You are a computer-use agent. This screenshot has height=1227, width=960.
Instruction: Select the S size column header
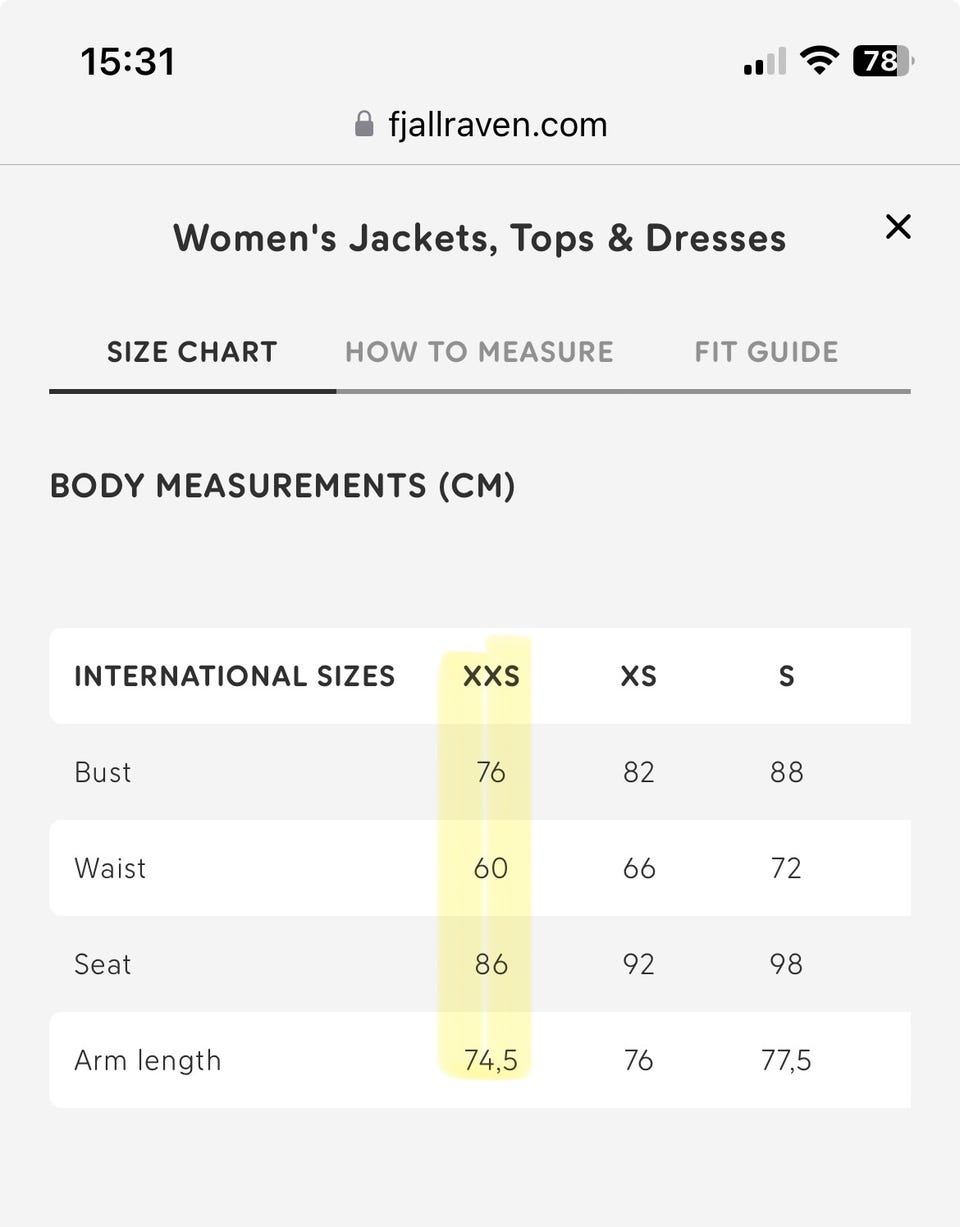pos(787,676)
